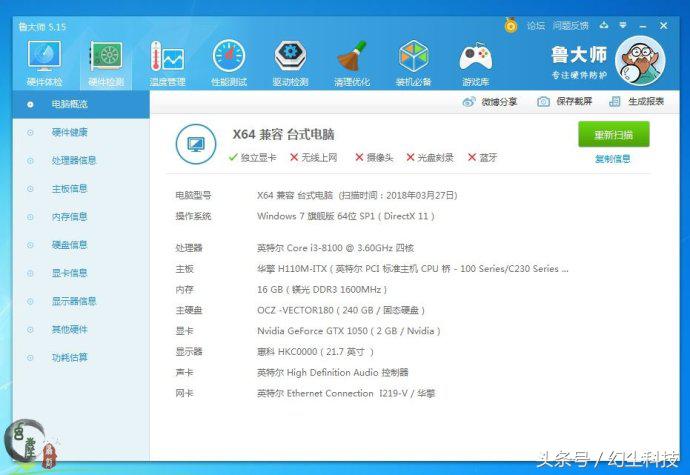The width and height of the screenshot is (690, 475).
Task: Click the OCZ -VECTOR180 disk value
Action: point(341,310)
